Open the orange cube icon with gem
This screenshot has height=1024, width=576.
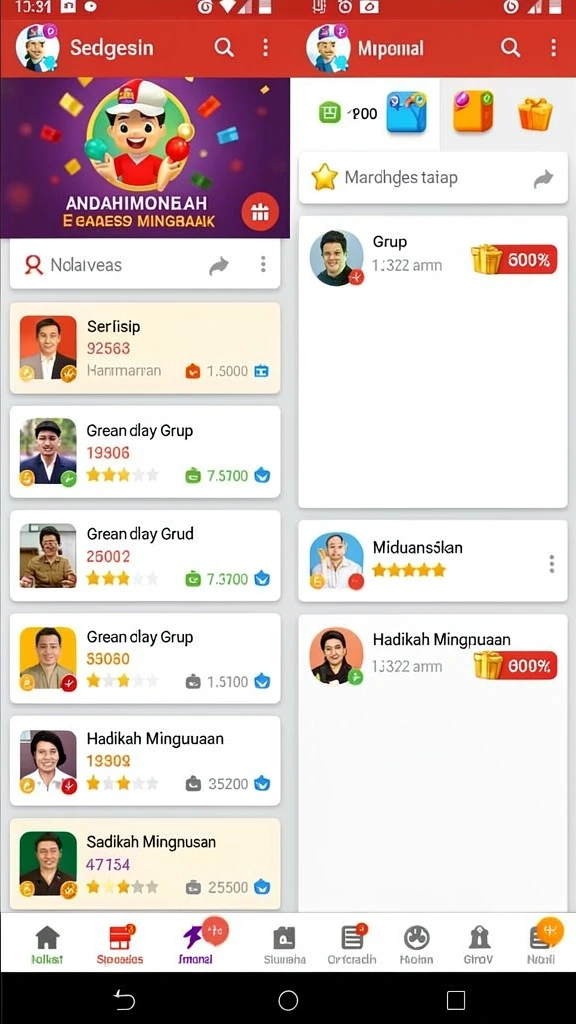(x=473, y=111)
